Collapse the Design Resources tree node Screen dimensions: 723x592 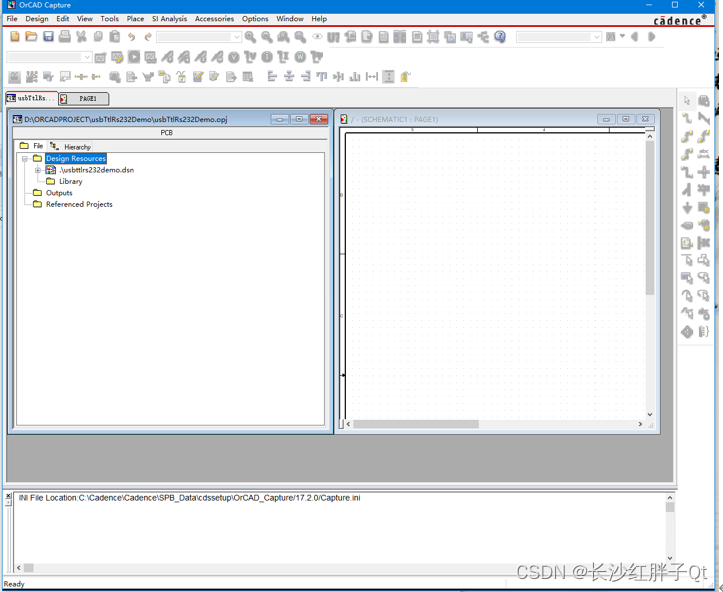(x=25, y=159)
